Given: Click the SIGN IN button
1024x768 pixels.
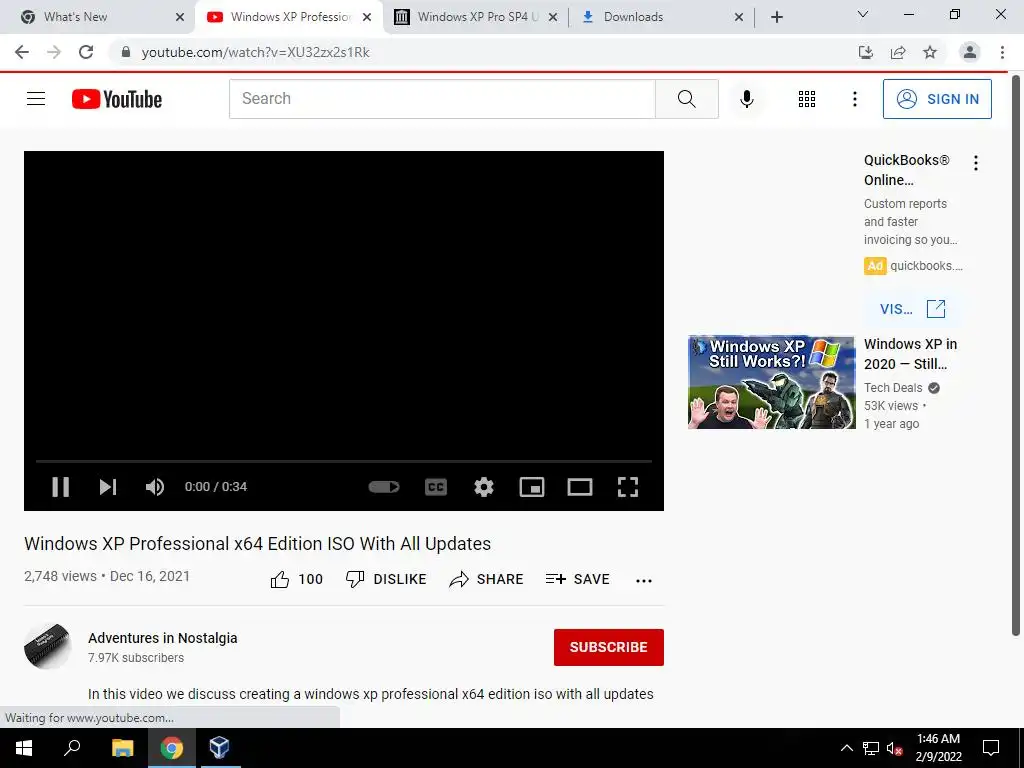Looking at the screenshot, I should click(x=937, y=99).
